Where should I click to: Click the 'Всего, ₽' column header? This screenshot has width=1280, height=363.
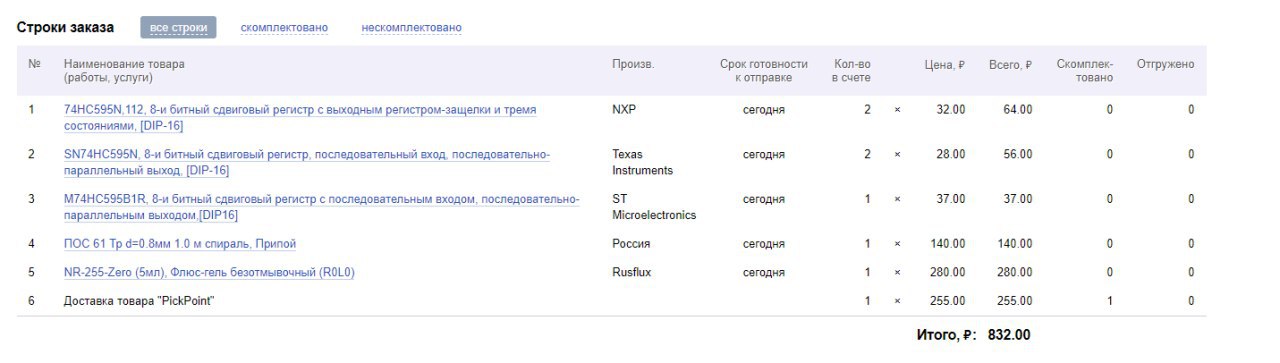click(x=1010, y=64)
